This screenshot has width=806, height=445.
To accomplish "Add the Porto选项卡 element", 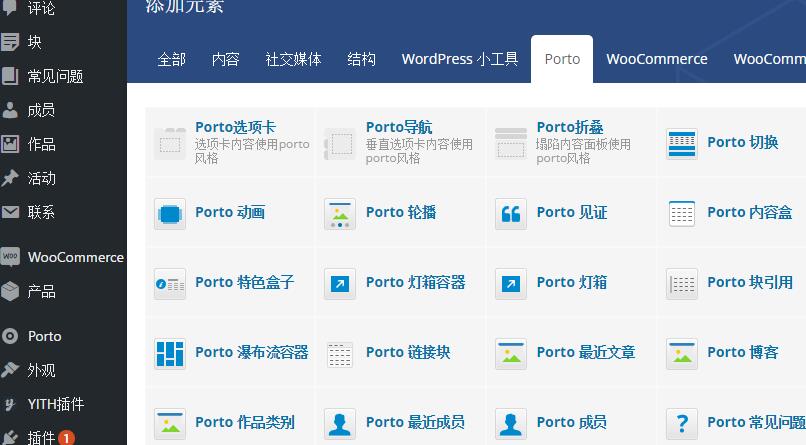I will tap(230, 143).
